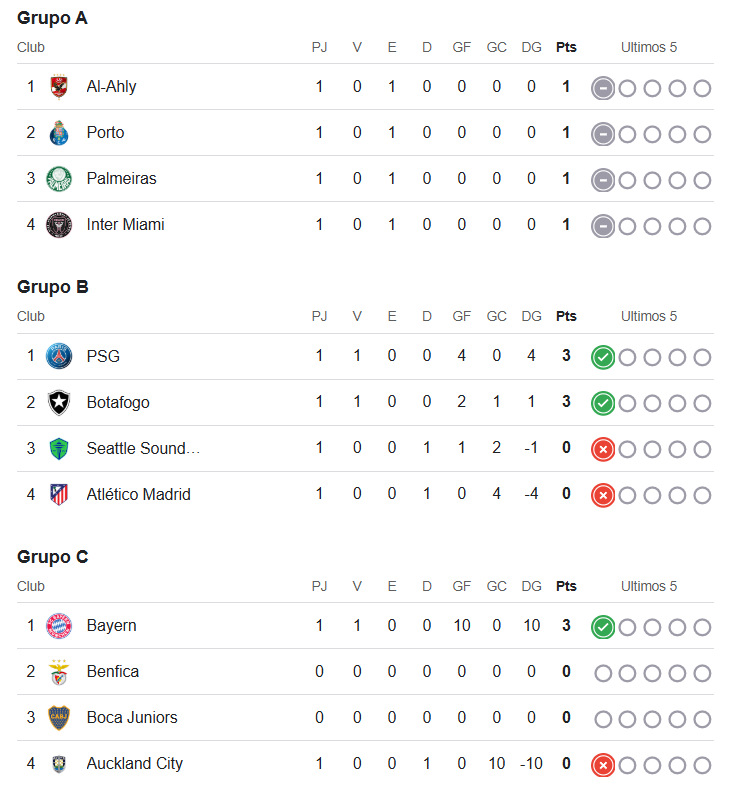Click the Porto club crest icon
Image resolution: width=738 pixels, height=788 pixels.
[x=59, y=133]
